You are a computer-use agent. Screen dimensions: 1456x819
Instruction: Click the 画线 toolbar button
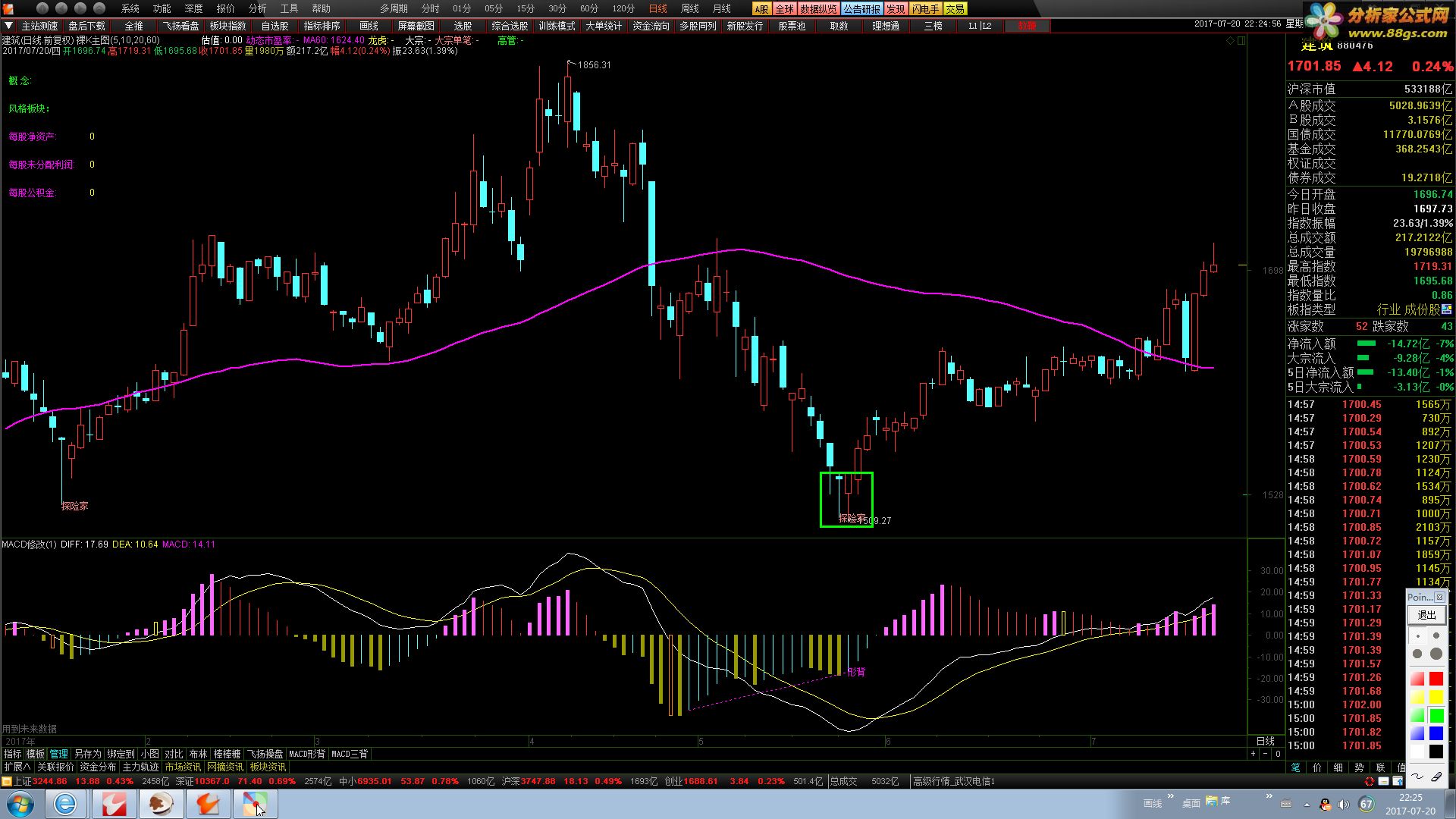[369, 26]
